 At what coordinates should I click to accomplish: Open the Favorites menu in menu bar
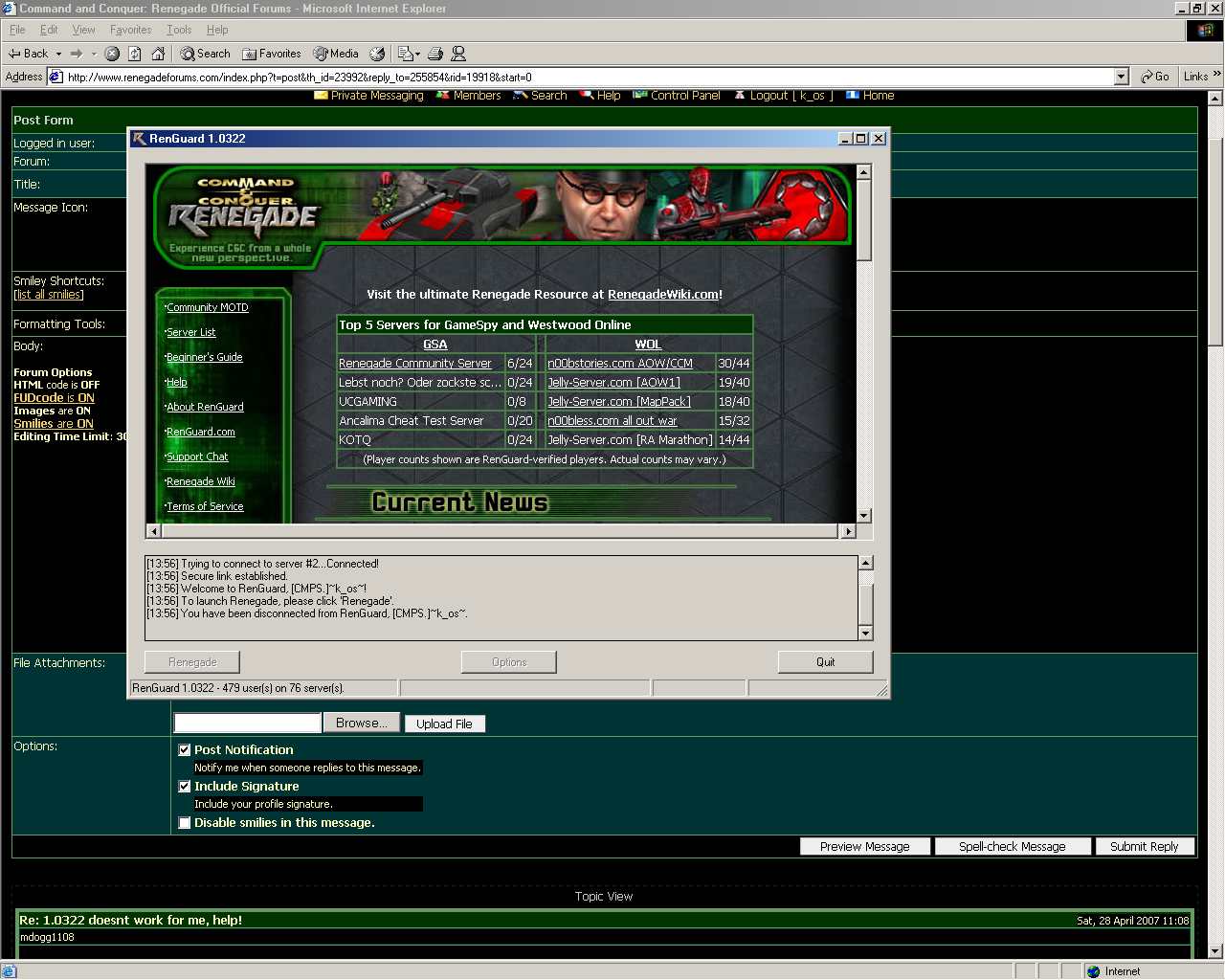coord(130,30)
